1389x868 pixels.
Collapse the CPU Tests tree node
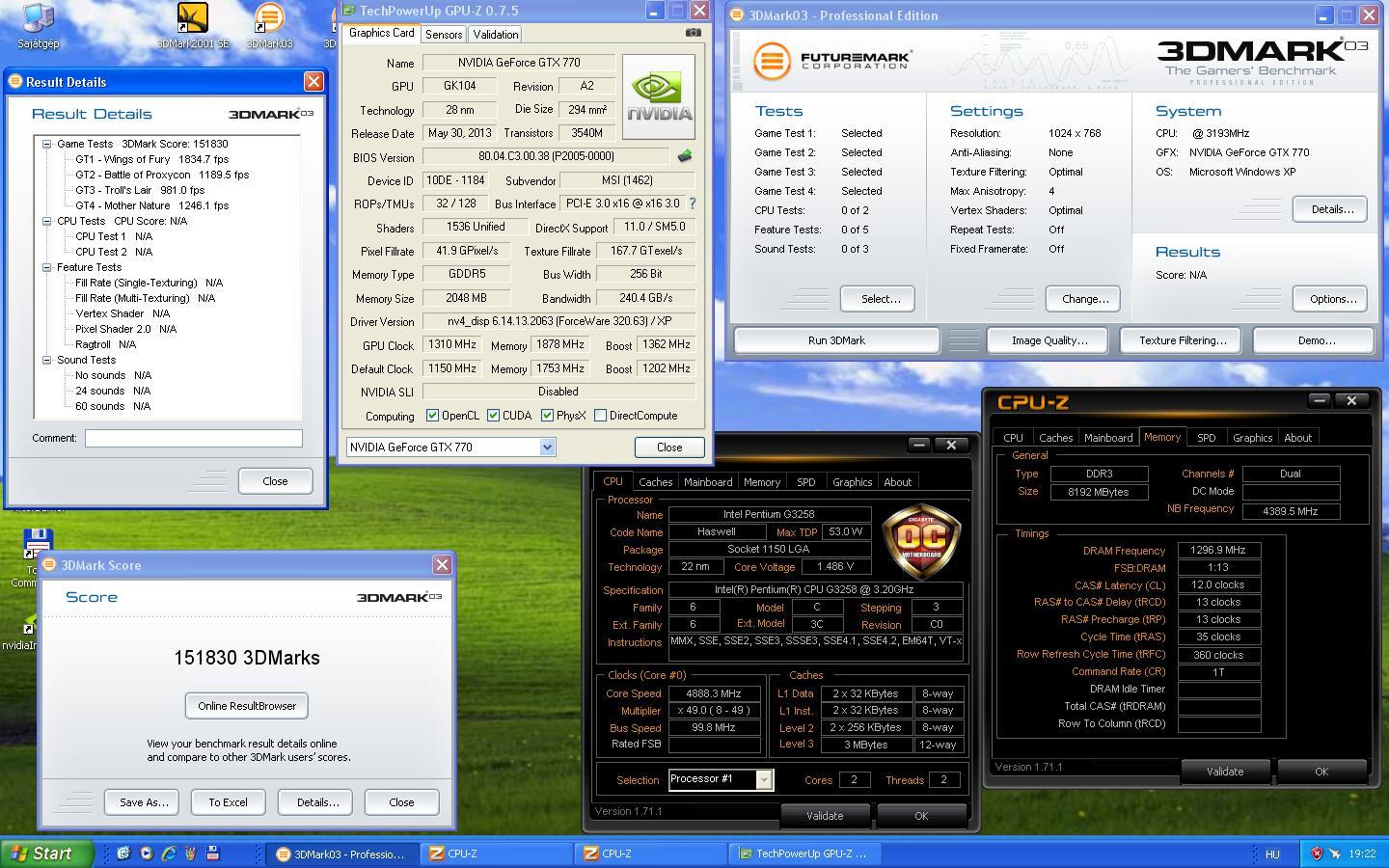point(46,221)
